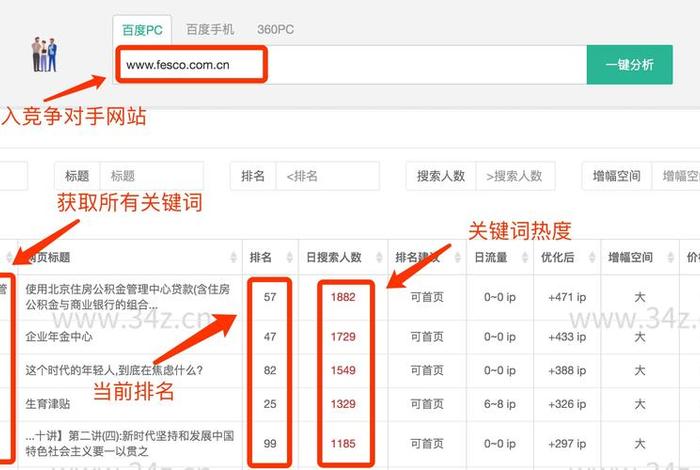Switch to the 百度手机 tab
The height and width of the screenshot is (470, 700).
coord(210,29)
